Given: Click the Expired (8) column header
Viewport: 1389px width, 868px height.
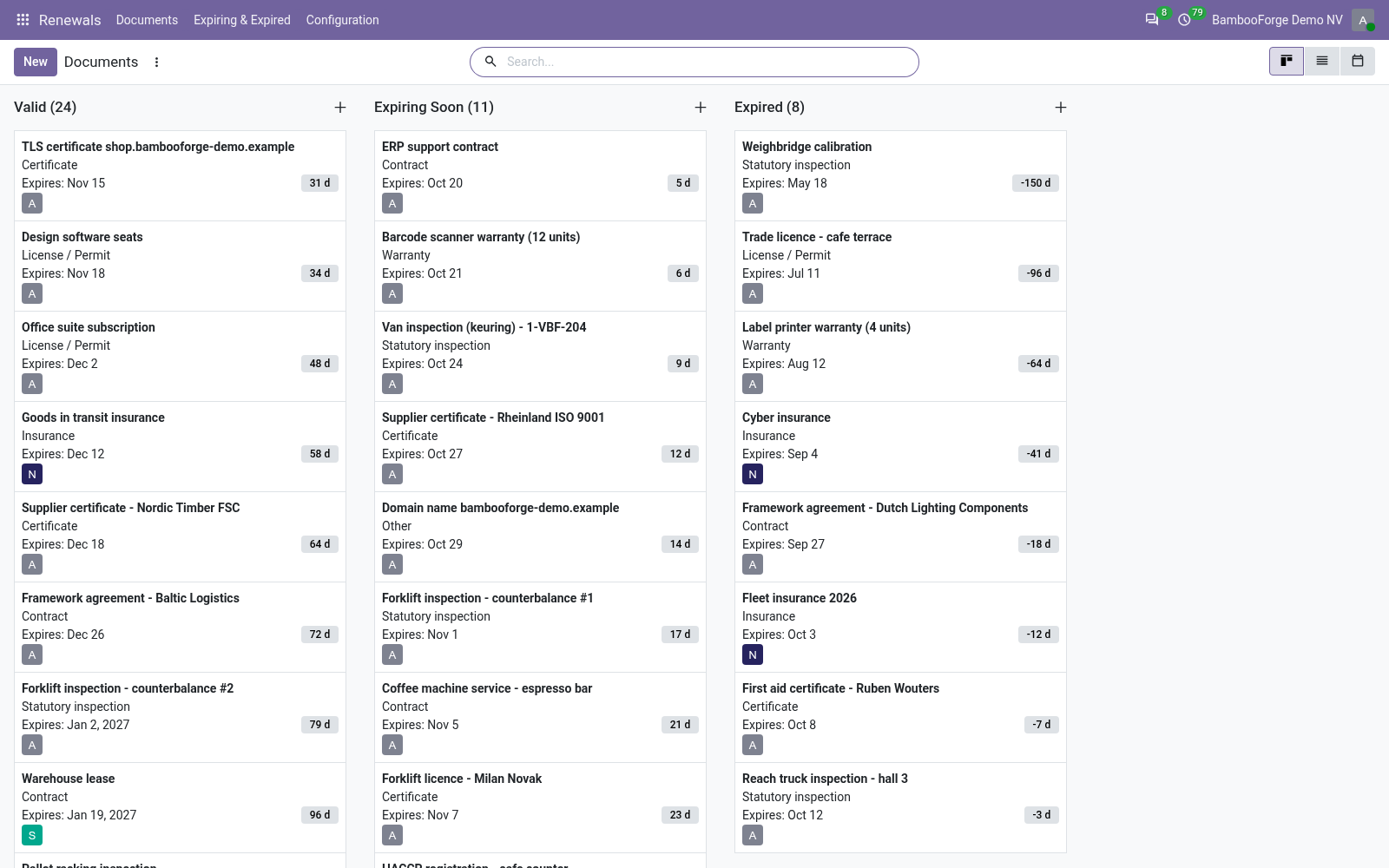Looking at the screenshot, I should point(769,108).
